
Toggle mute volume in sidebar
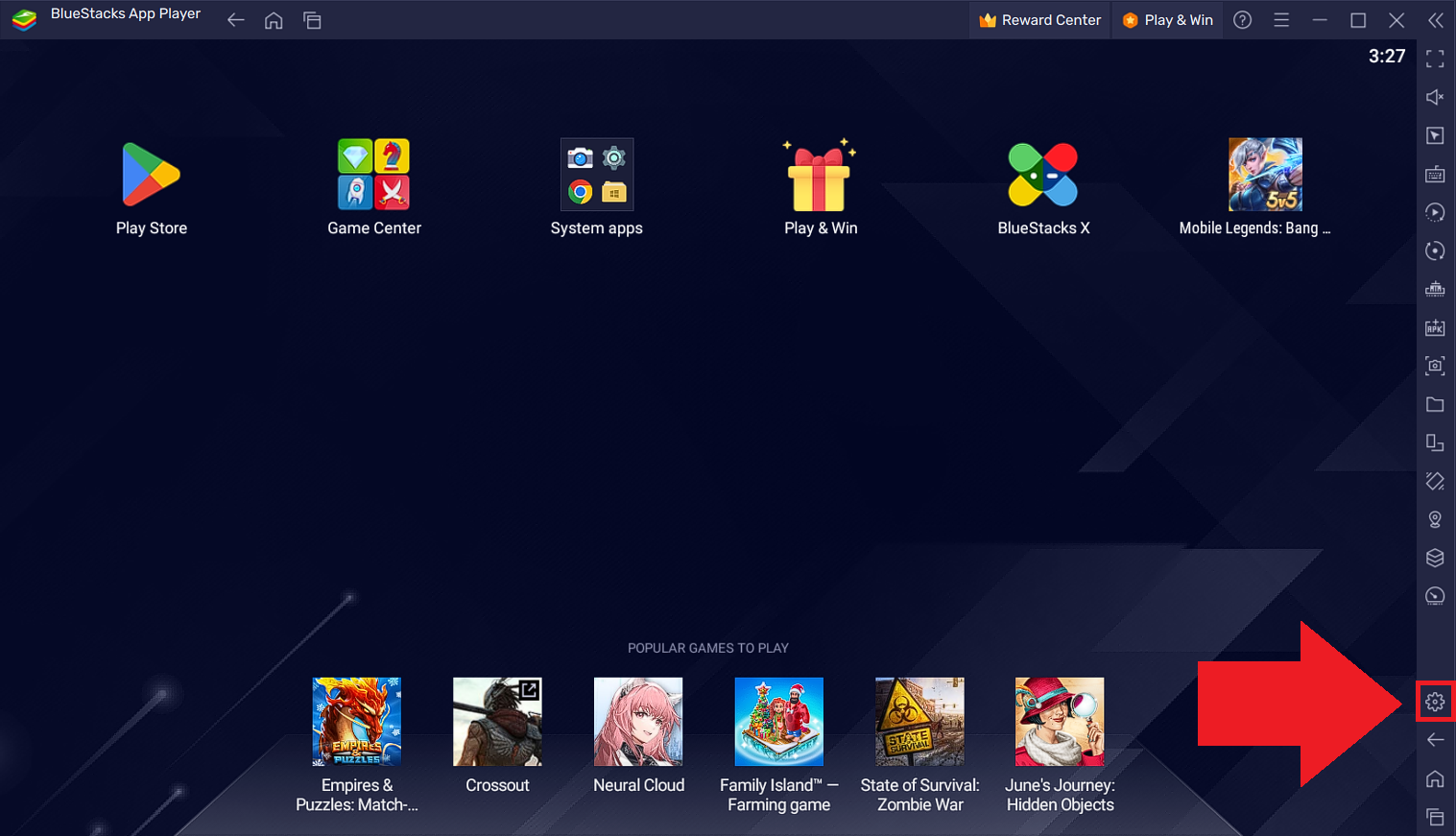click(1435, 97)
